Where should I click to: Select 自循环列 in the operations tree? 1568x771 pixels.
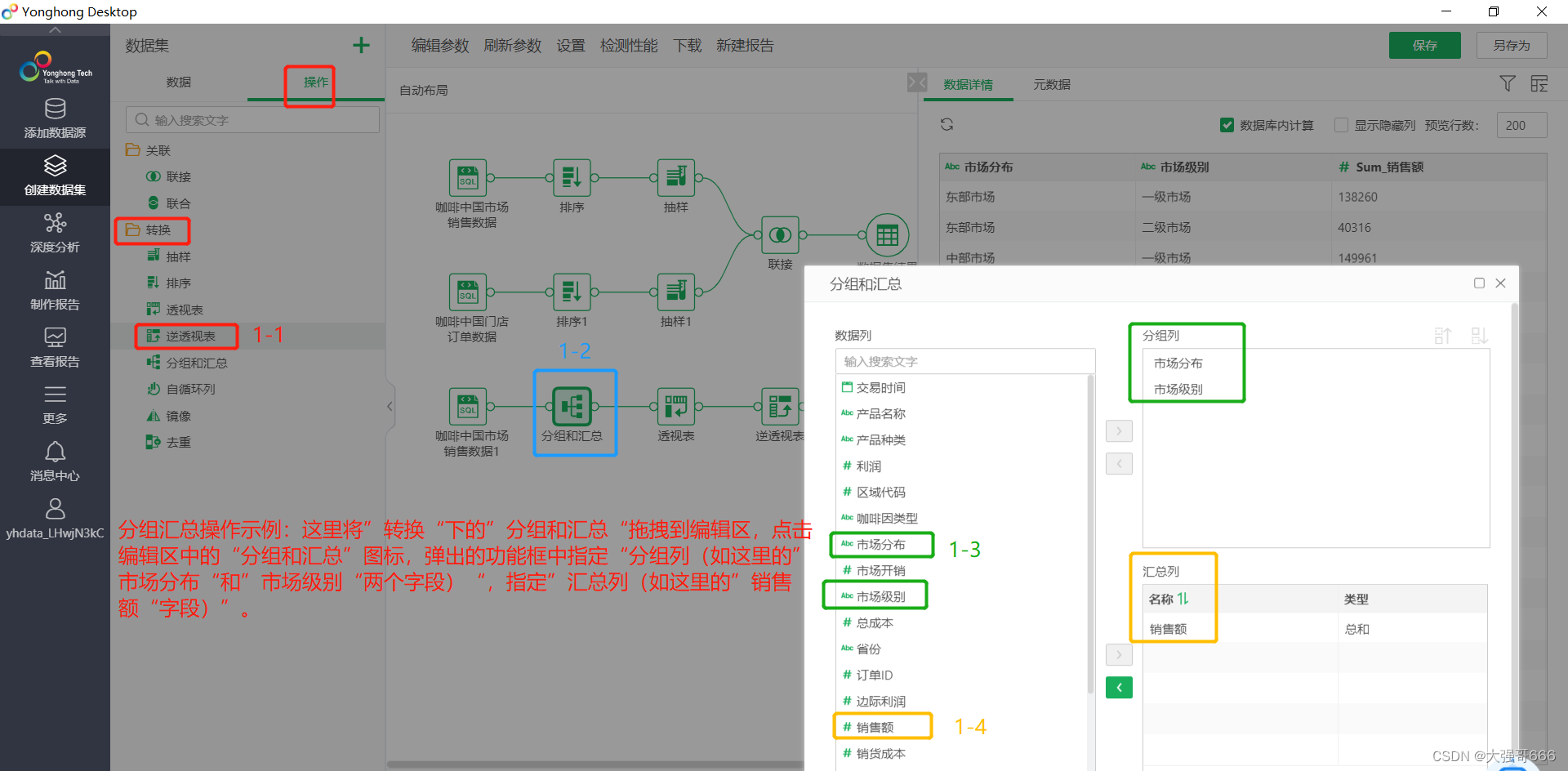click(181, 389)
